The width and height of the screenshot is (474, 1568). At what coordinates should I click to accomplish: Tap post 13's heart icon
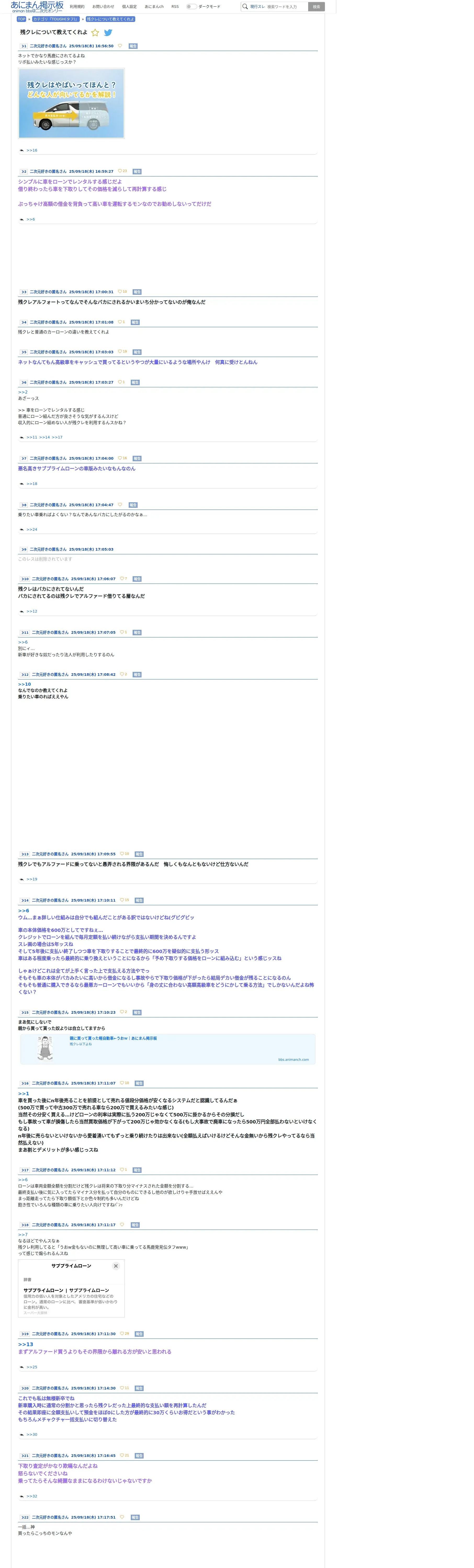[x=122, y=854]
